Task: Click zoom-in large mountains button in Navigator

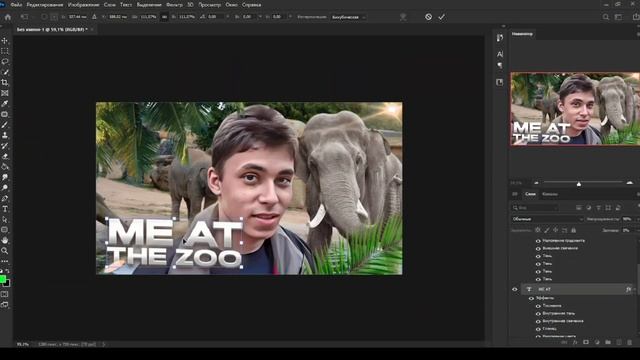Action: coord(629,182)
